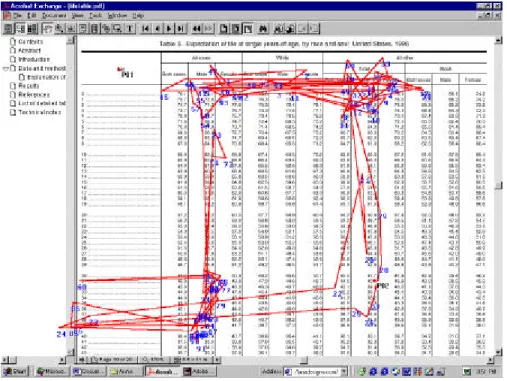Open Find with the binoculars icon
Image resolution: width=507 pixels, height=381 pixels.
tap(263, 29)
